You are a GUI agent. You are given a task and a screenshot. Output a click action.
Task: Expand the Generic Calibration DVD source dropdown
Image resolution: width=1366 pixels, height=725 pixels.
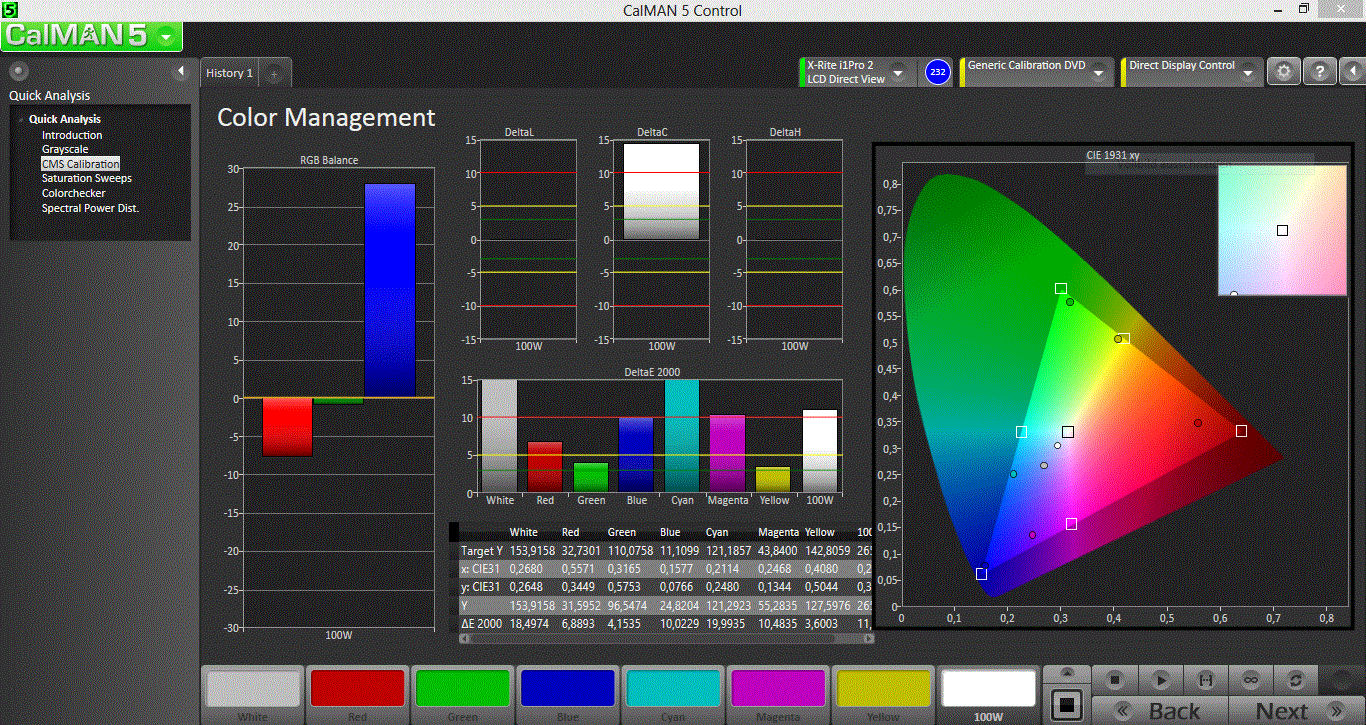1098,73
